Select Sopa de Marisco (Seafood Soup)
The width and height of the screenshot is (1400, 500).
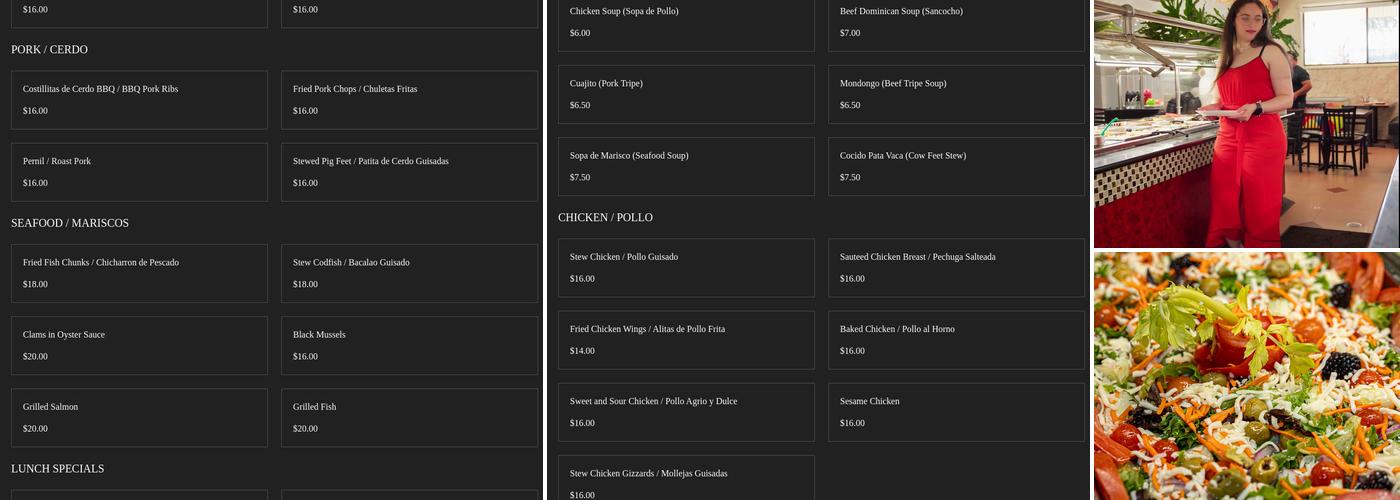coord(686,166)
